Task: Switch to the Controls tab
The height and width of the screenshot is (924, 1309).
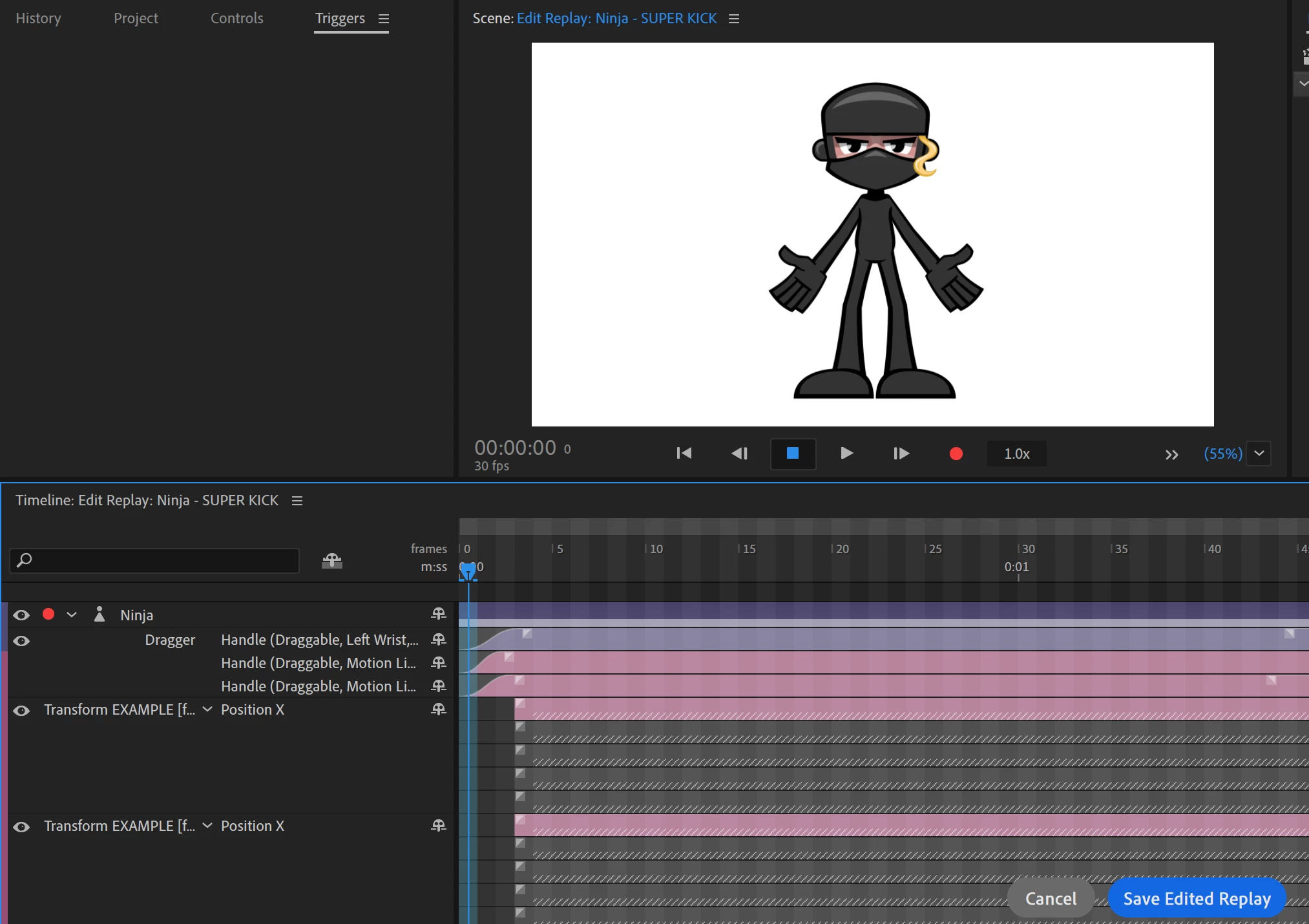Action: [236, 18]
